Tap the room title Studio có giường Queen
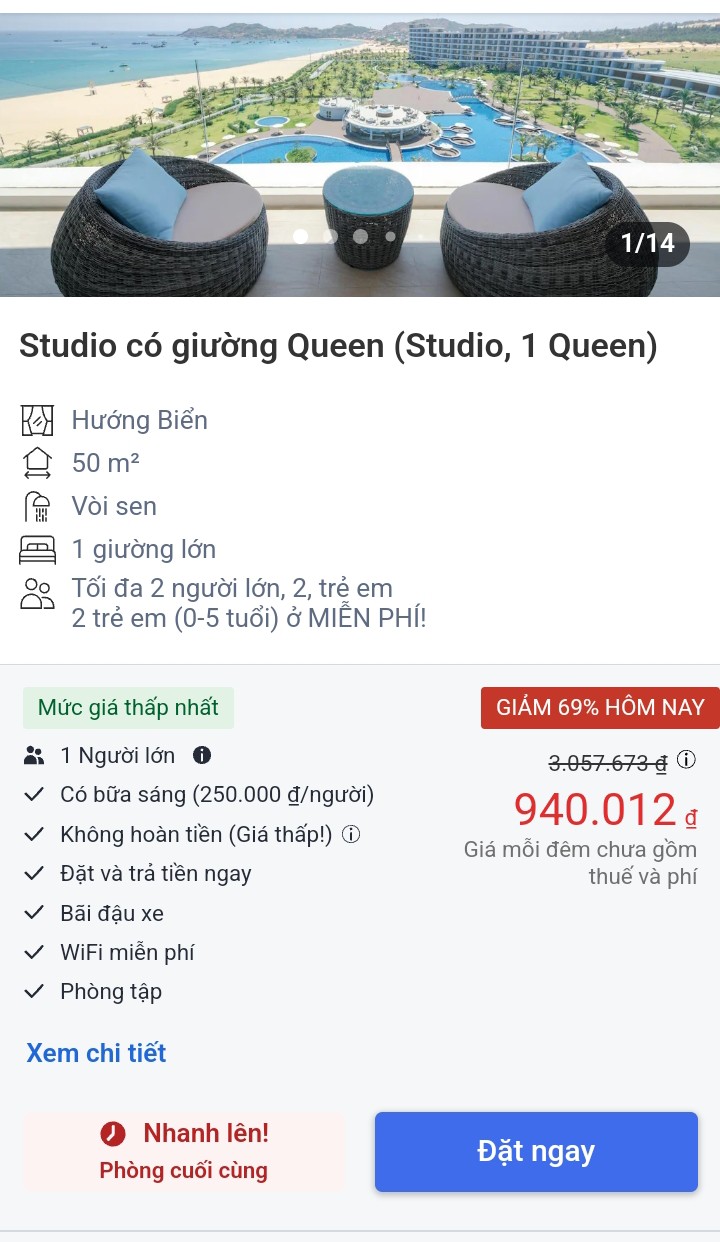720x1242 pixels. tap(338, 346)
